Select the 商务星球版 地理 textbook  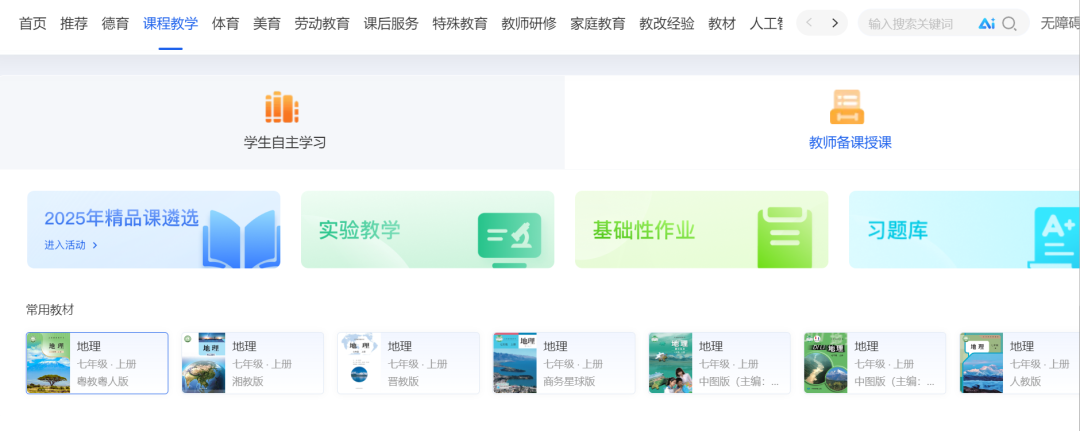tap(564, 363)
